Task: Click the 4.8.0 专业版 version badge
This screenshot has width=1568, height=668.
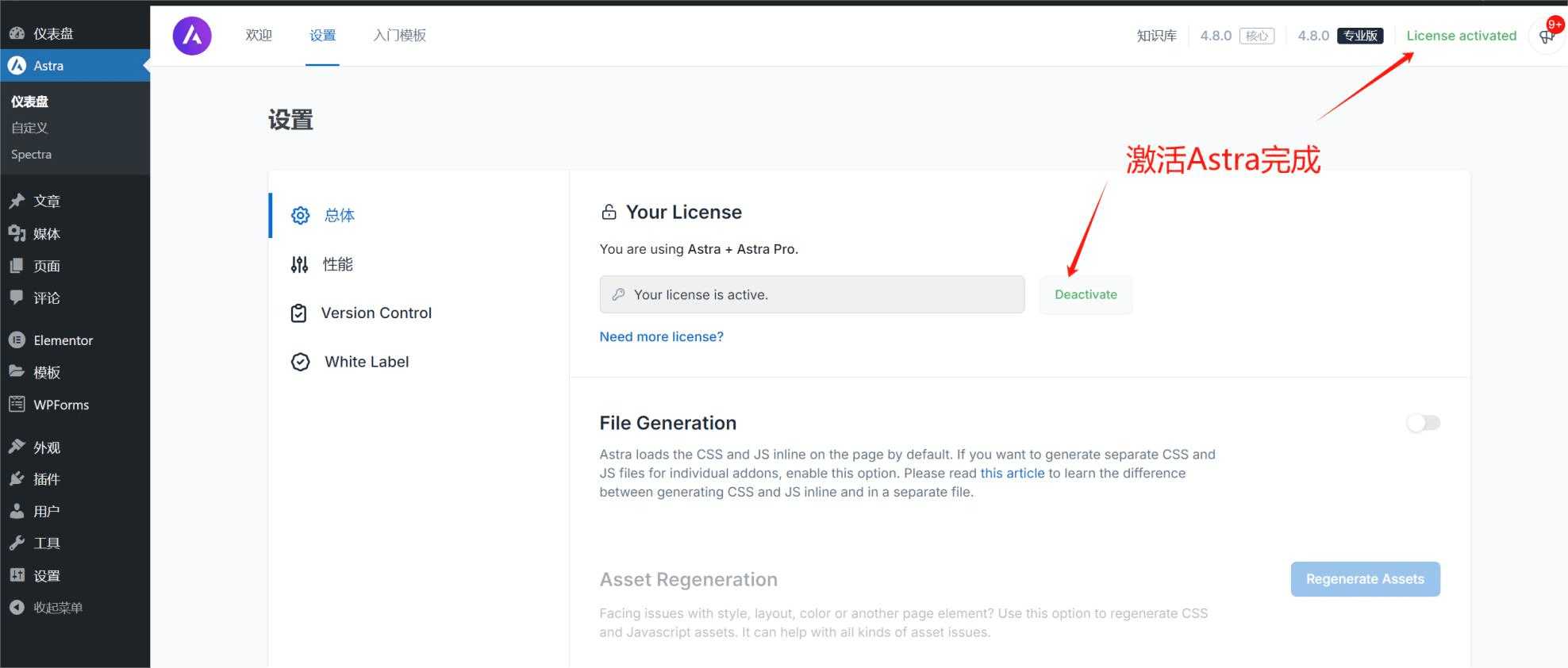Action: coord(1340,36)
